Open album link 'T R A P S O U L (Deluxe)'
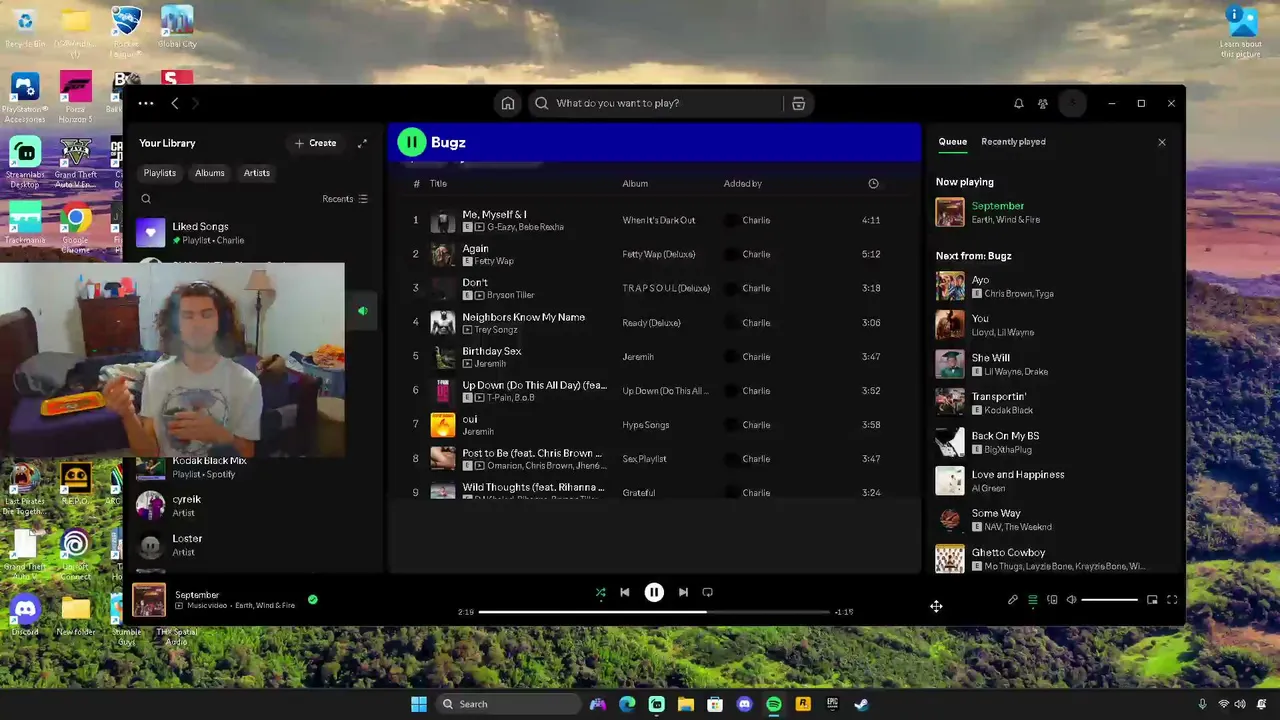Screen dimensions: 1280x720 point(666,288)
